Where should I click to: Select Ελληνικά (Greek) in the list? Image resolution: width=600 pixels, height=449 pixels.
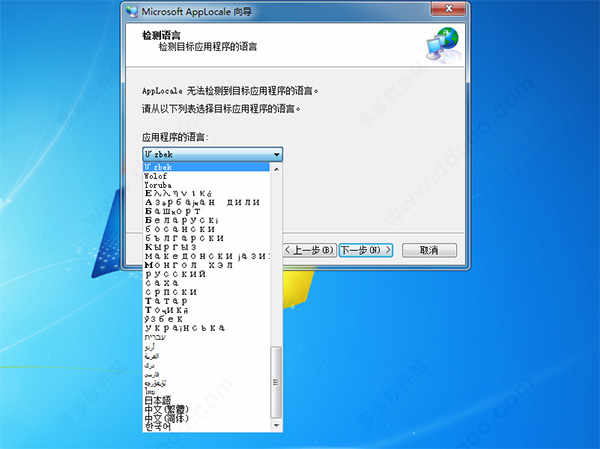tap(207, 194)
